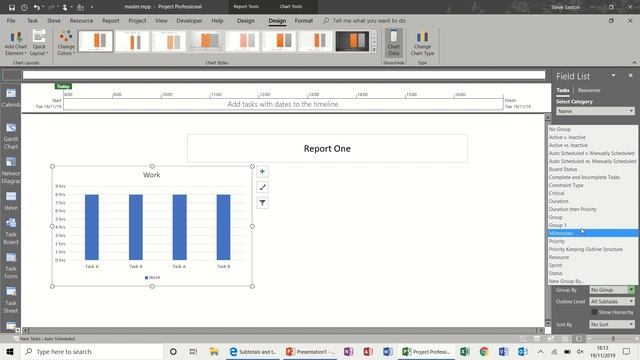The image size is (640, 360).
Task: Switch to the Resource ribbon tab
Action: point(81,20)
